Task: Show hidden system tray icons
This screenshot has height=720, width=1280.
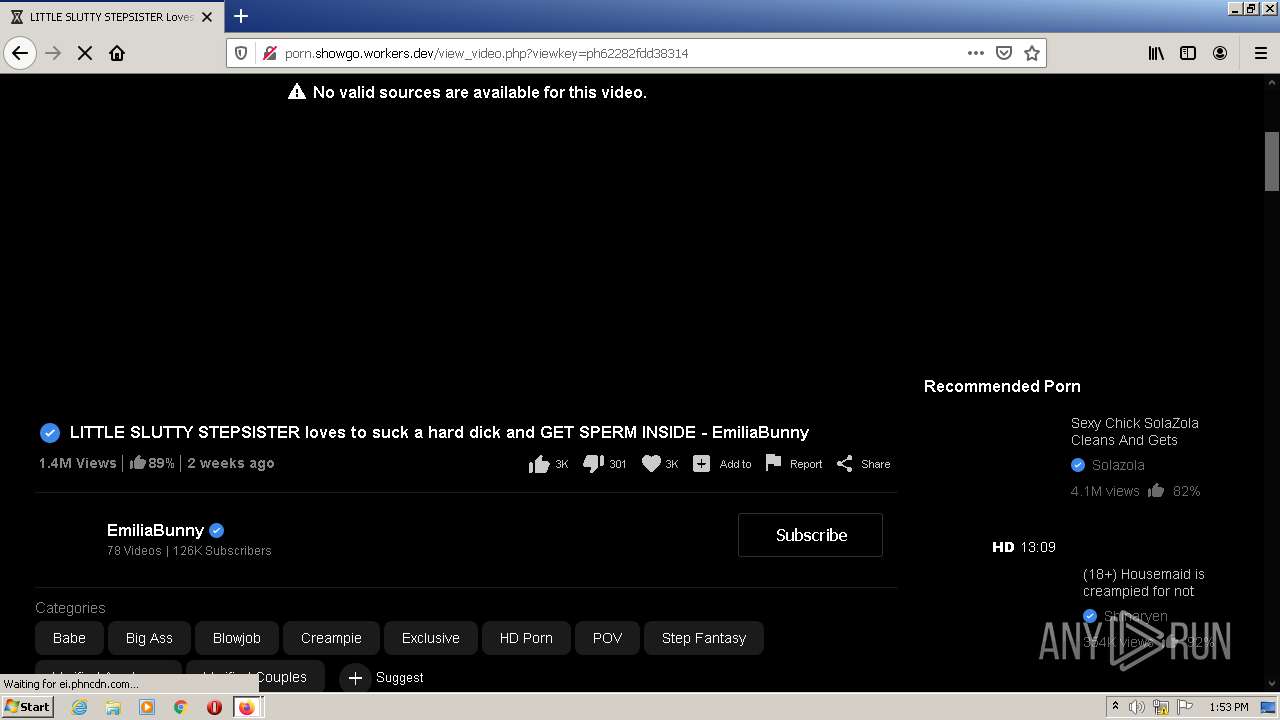Action: [x=1115, y=707]
